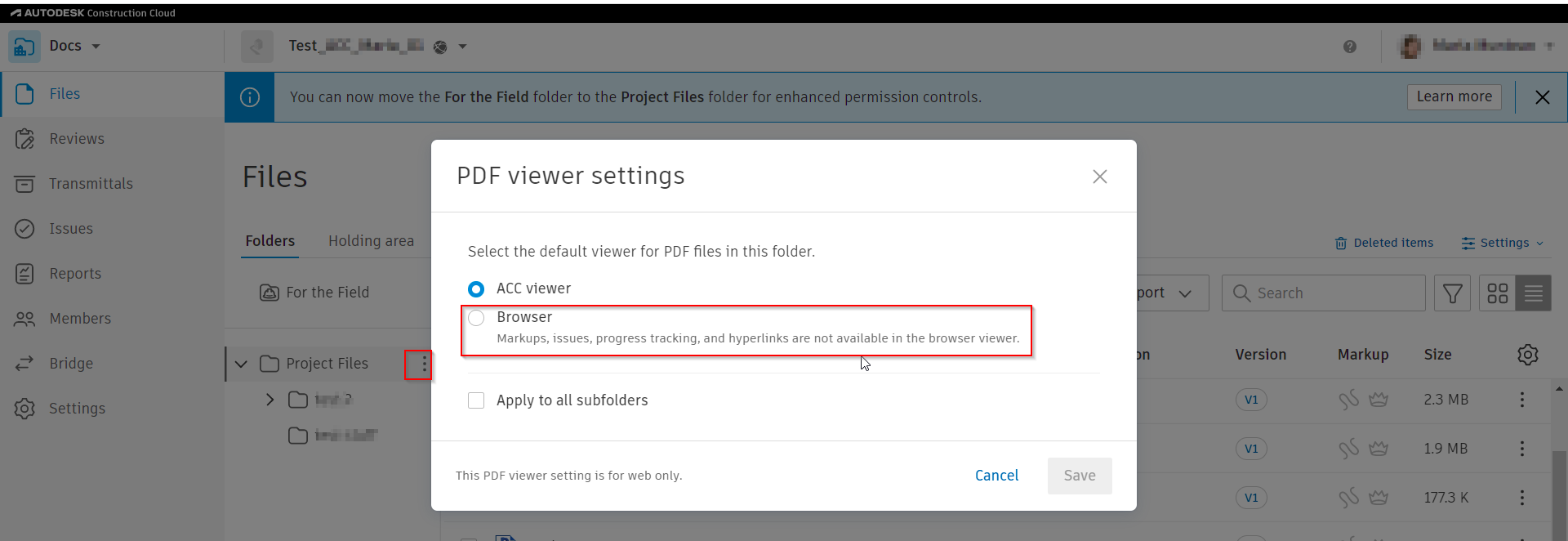Click inside the Search field
1568x541 pixels.
pos(1323,293)
